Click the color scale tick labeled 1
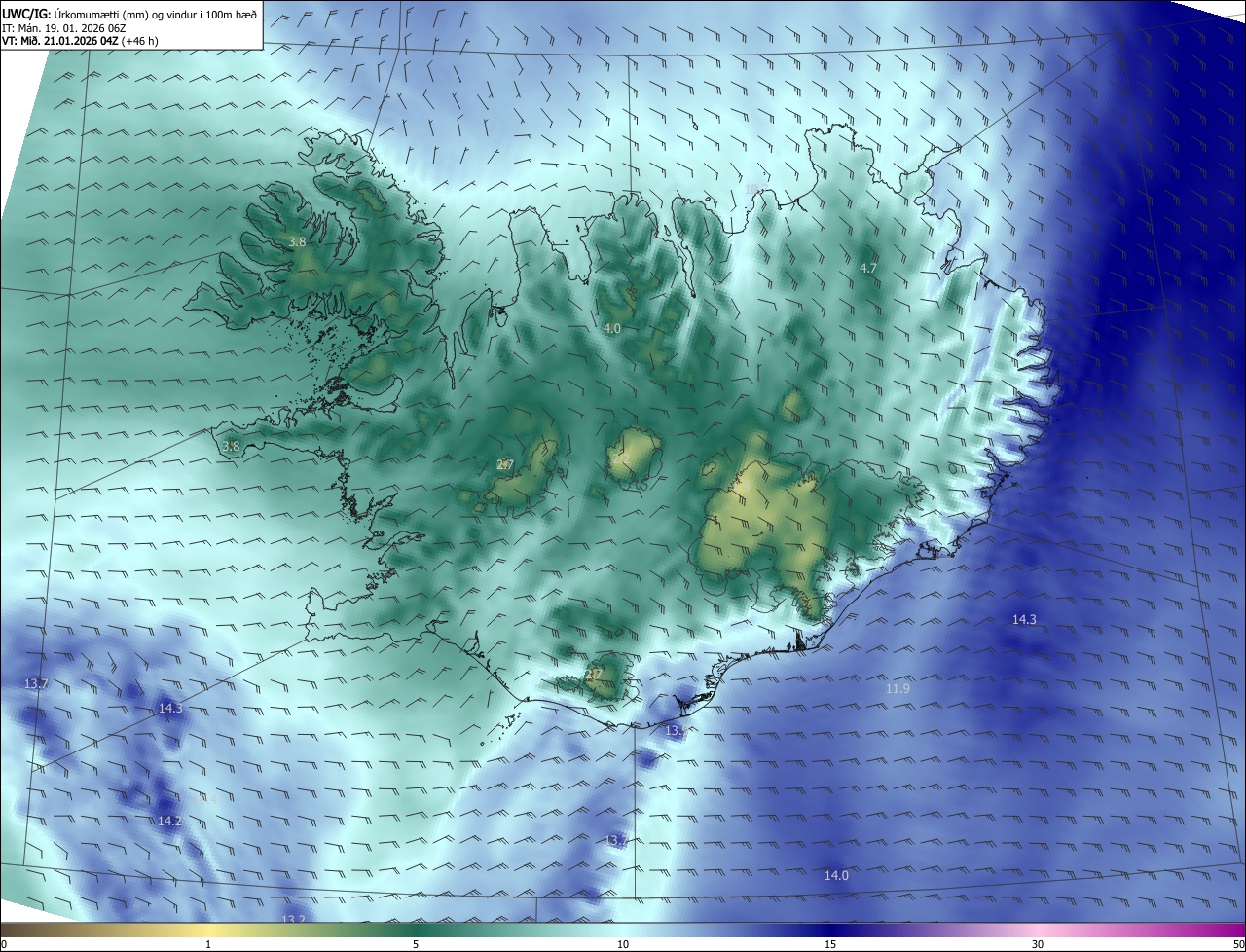The width and height of the screenshot is (1246, 952). (x=208, y=945)
